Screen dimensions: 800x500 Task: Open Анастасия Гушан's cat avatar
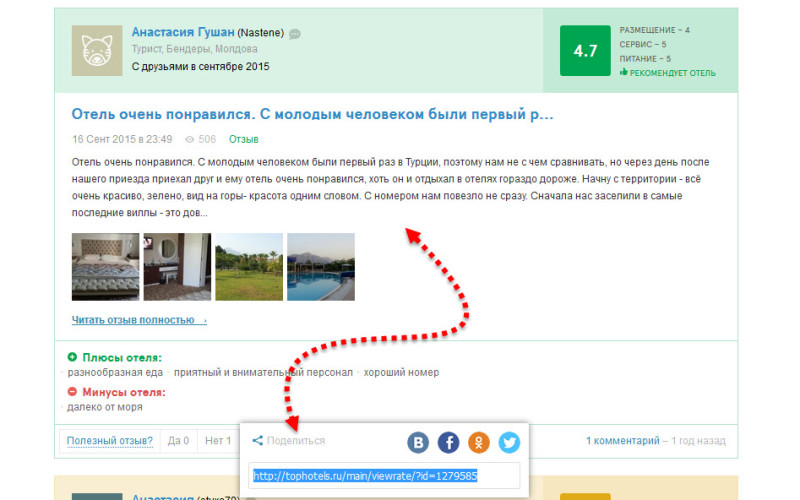(96, 50)
